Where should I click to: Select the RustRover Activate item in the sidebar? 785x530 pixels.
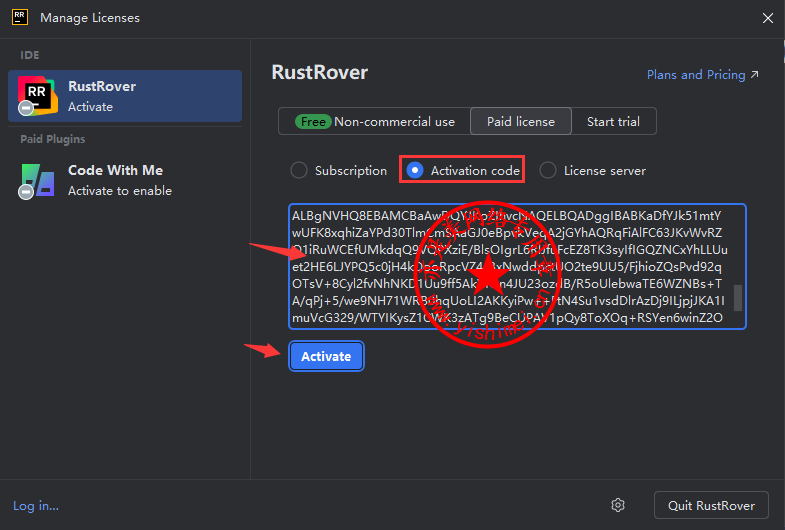click(125, 96)
